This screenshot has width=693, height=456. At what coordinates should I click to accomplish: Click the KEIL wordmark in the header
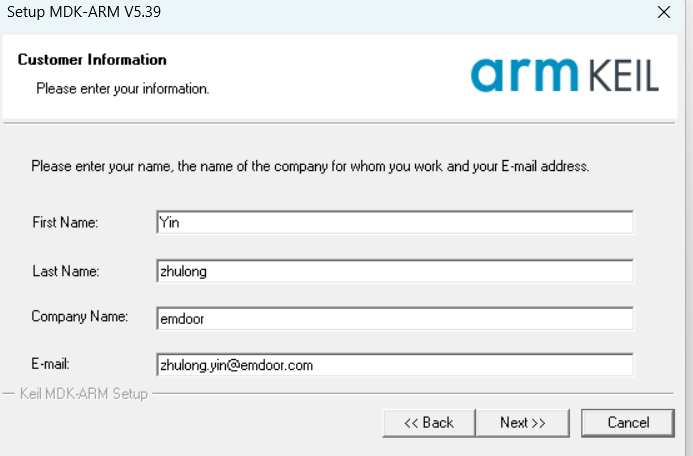624,76
